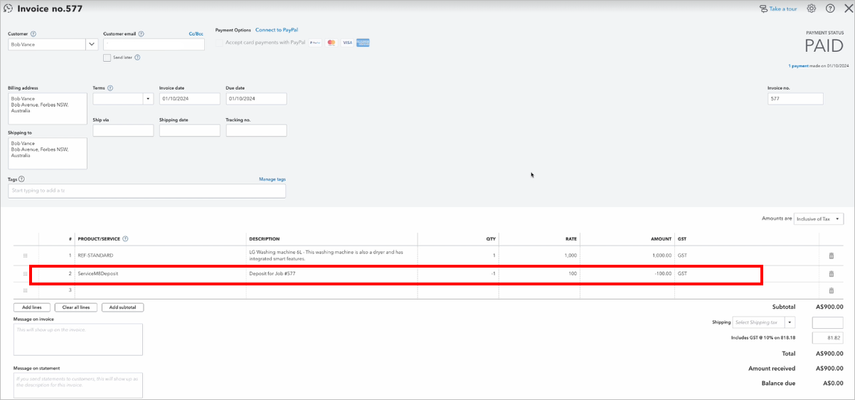
Task: Click the GST cell of REF-STANDARD line
Action: point(746,256)
